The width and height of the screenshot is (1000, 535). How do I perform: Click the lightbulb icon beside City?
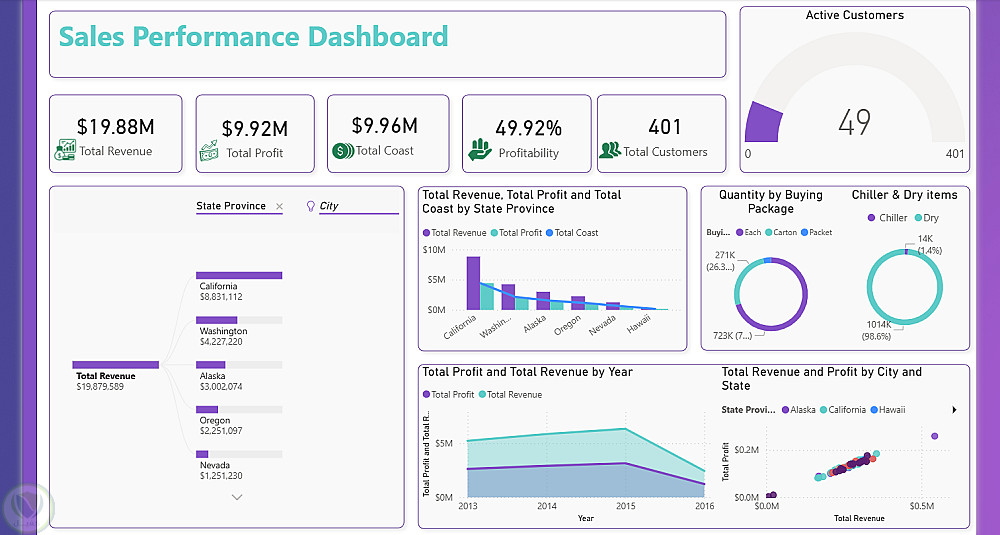click(x=311, y=206)
